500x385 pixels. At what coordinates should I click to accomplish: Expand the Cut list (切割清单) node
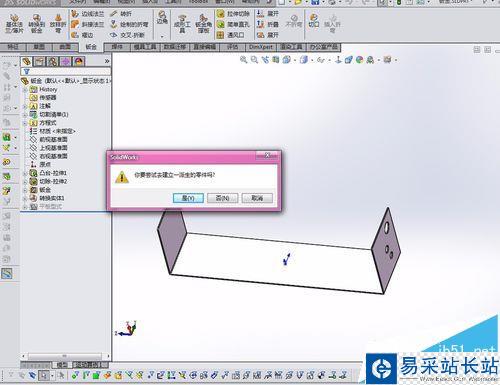click(25, 114)
